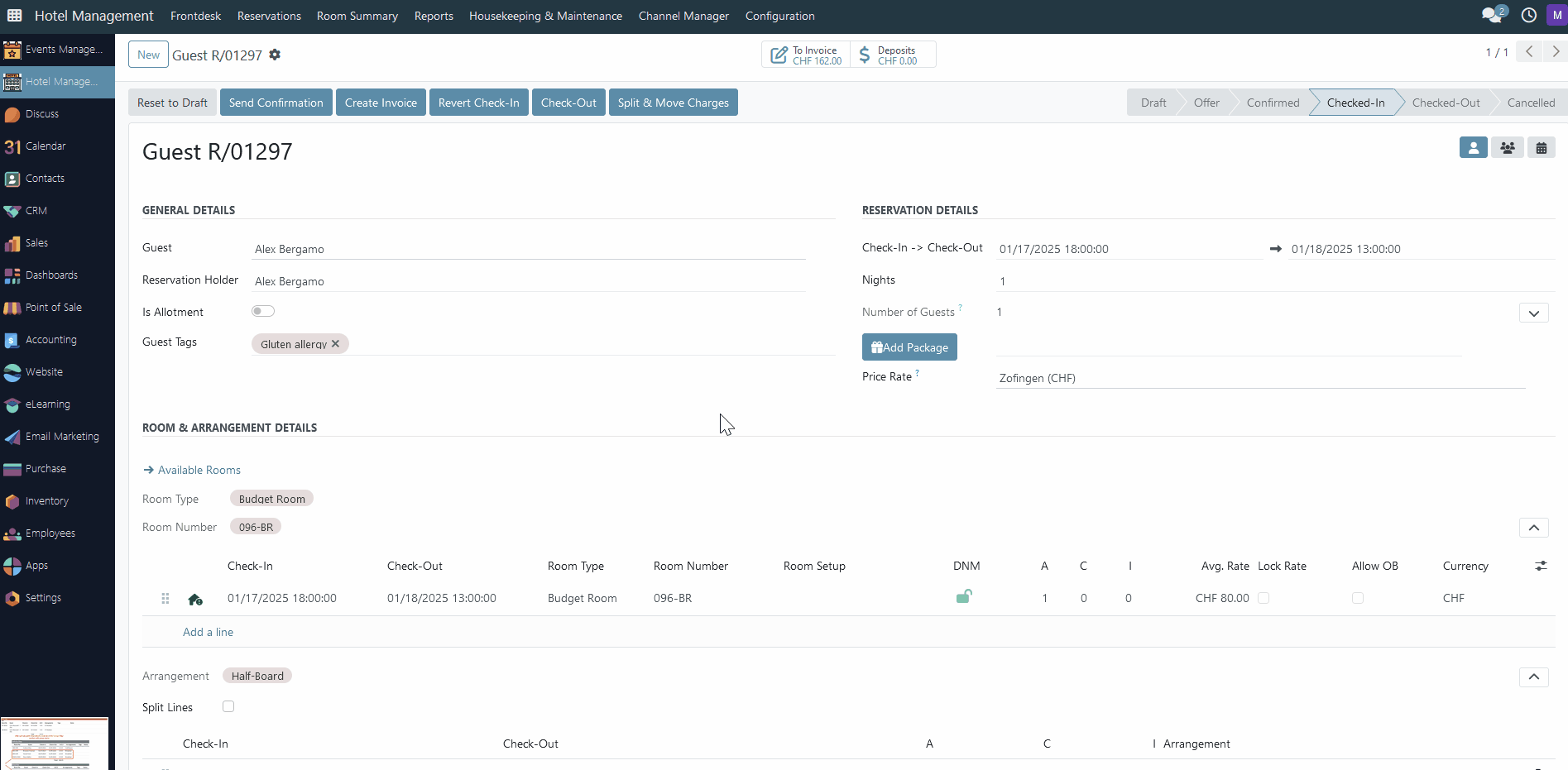Image resolution: width=1568 pixels, height=770 pixels.
Task: Open Calendar app in sidebar
Action: click(57, 146)
